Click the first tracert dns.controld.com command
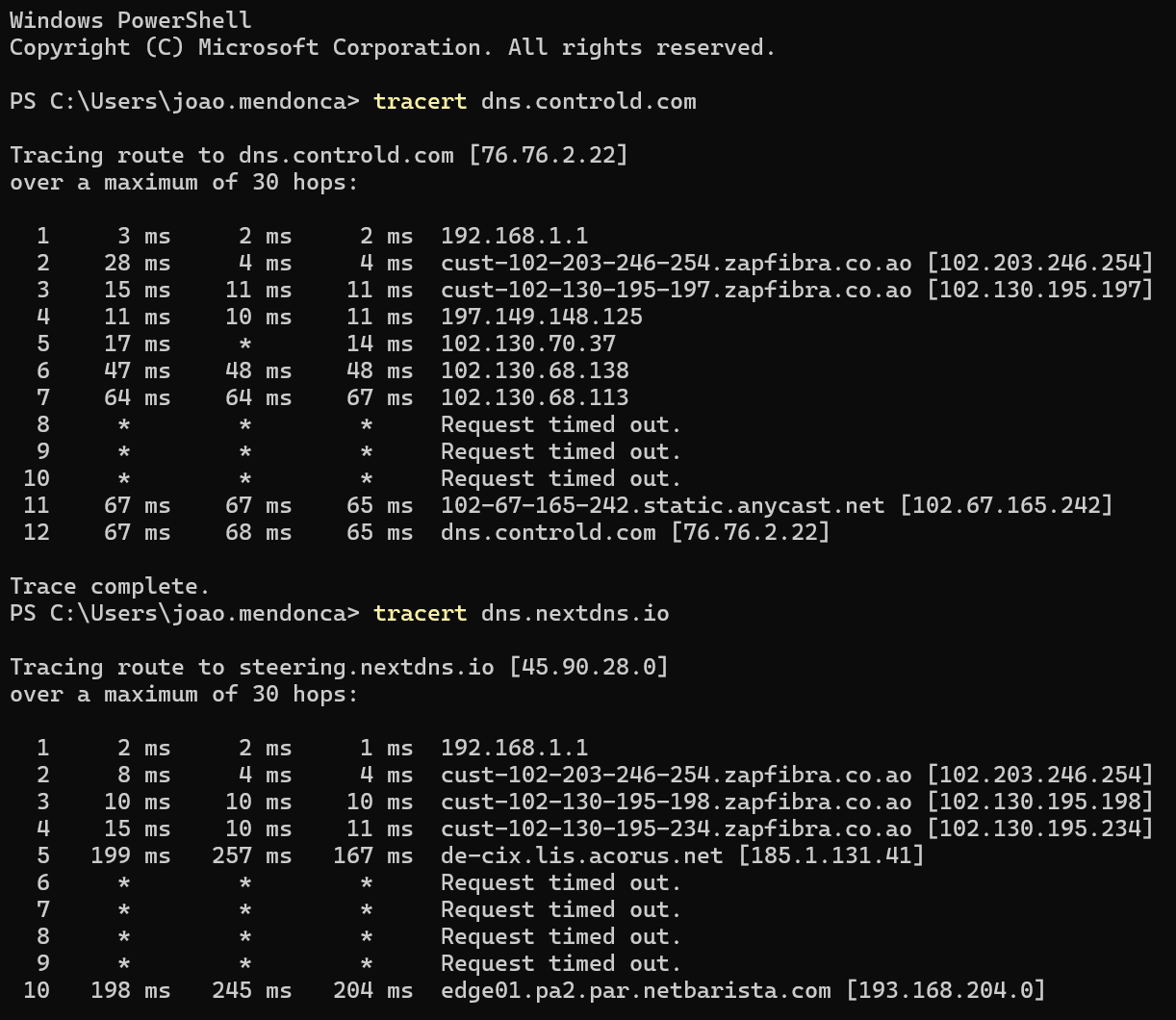Viewport: 1176px width, 1020px height. [x=535, y=102]
